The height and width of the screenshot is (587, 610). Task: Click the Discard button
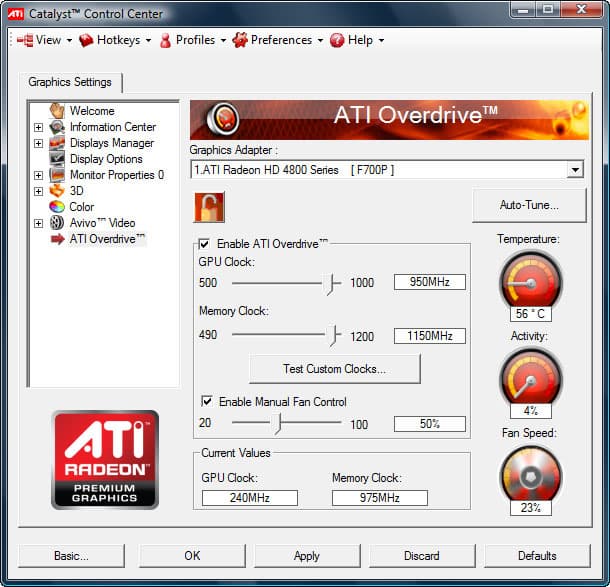tap(422, 555)
